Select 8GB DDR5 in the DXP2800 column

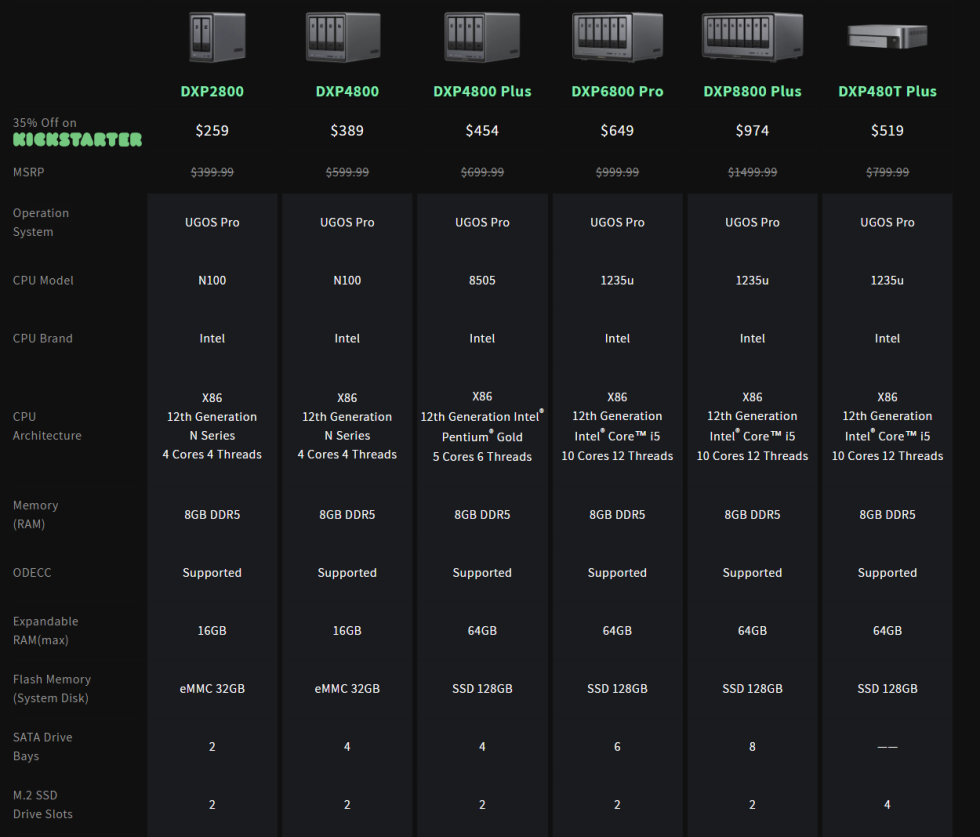pyautogui.click(x=212, y=514)
